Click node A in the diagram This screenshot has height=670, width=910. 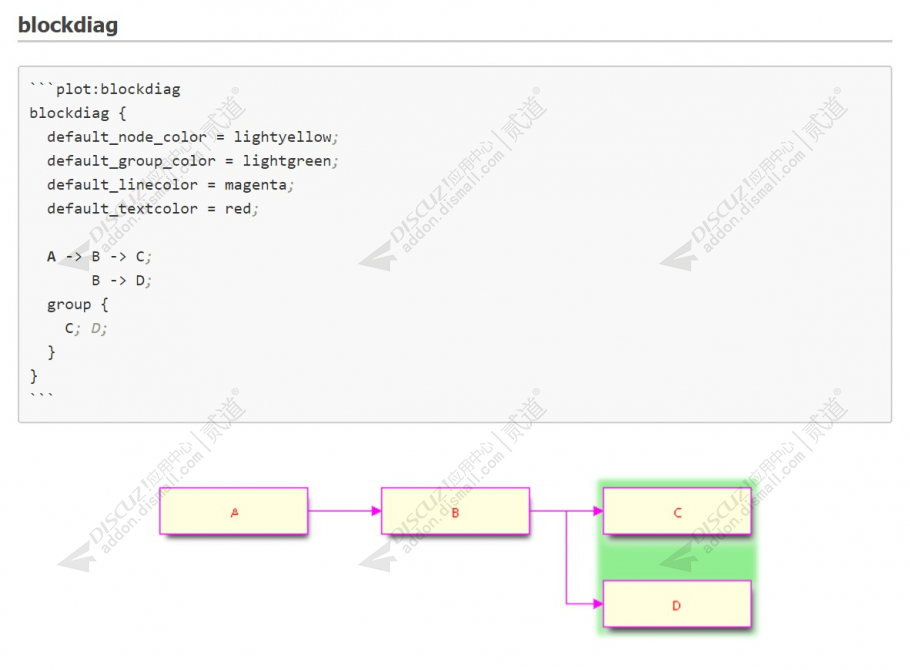point(234,511)
